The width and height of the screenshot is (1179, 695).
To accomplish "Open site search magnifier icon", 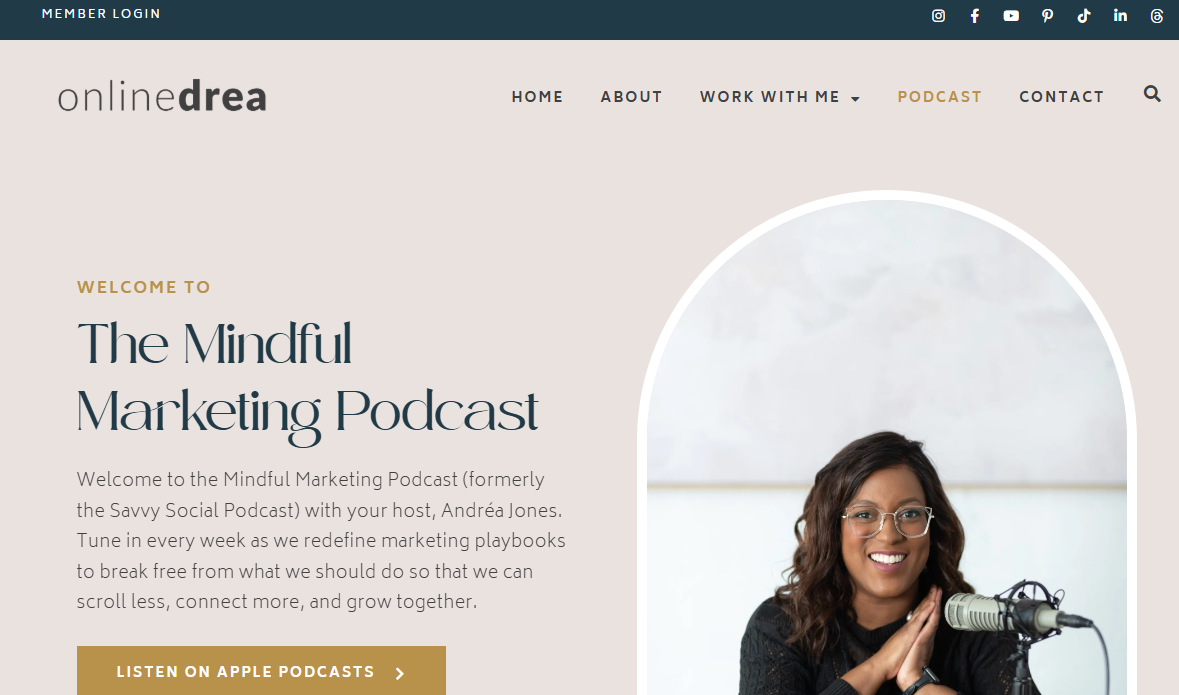I will click(1152, 94).
